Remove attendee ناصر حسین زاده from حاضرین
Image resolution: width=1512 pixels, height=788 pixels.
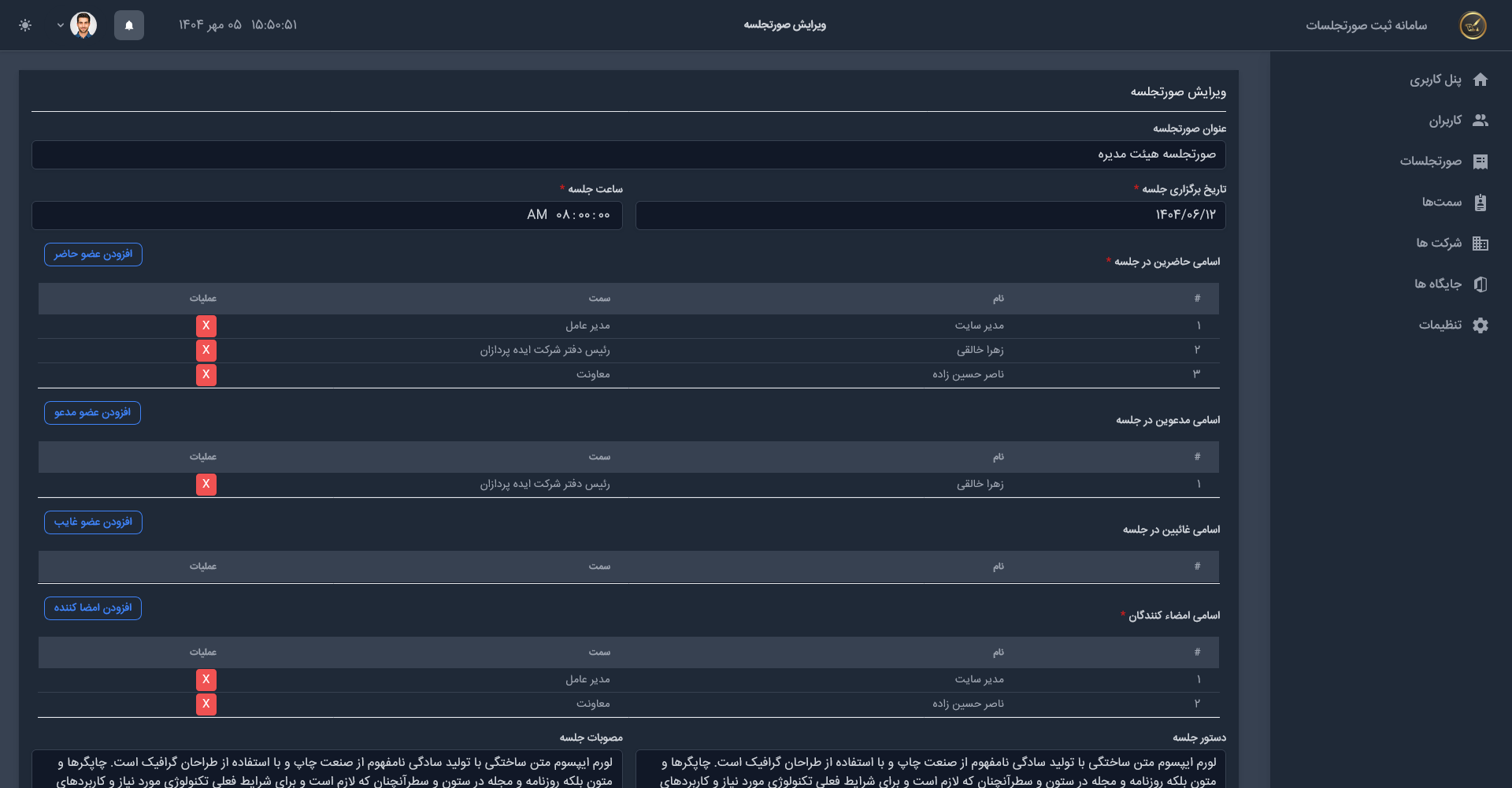(206, 374)
